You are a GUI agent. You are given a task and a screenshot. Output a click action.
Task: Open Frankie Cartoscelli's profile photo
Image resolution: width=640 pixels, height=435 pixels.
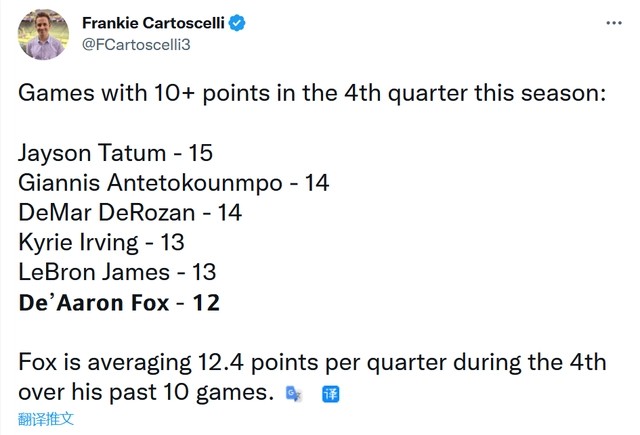(43, 35)
